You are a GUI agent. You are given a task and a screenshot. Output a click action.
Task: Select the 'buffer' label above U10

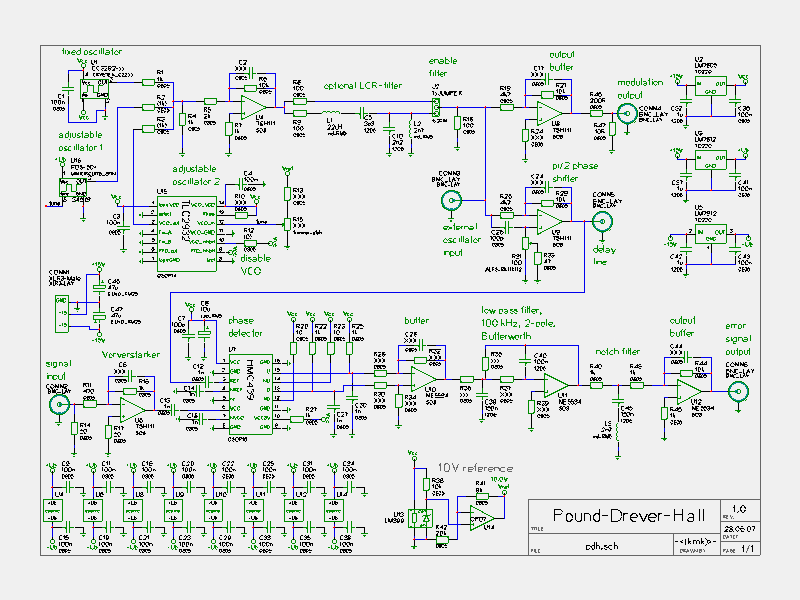(416, 320)
